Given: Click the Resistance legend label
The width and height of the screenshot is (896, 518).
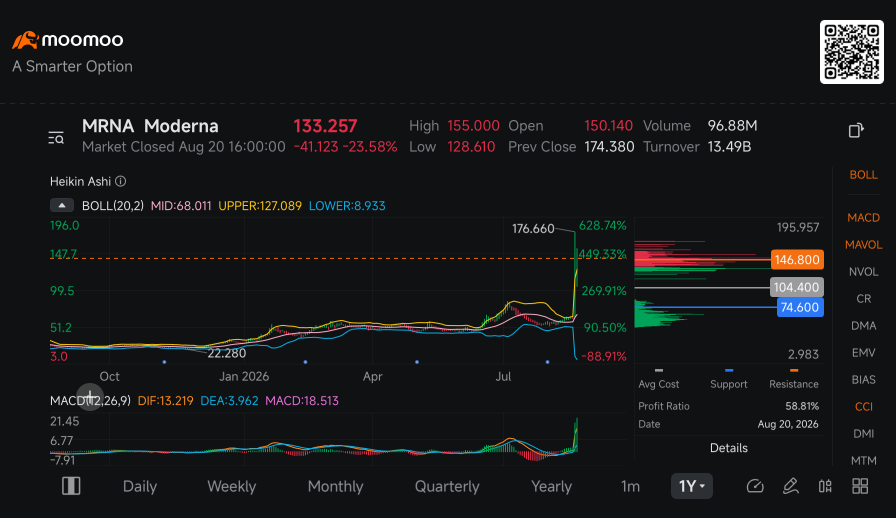Looking at the screenshot, I should tap(794, 384).
